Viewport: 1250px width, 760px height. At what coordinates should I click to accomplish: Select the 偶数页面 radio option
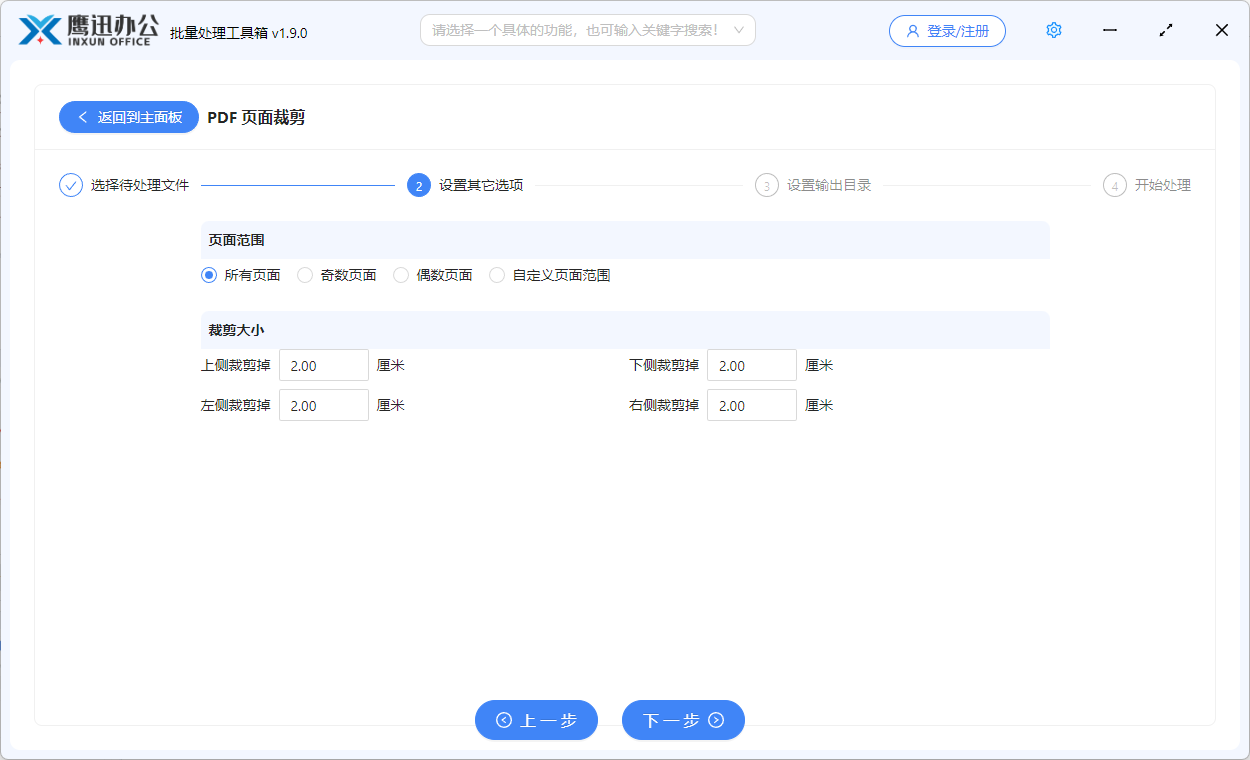coord(400,274)
